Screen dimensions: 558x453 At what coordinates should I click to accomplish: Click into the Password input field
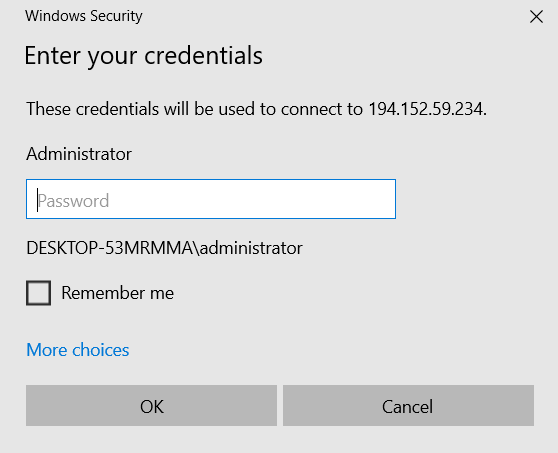point(211,199)
